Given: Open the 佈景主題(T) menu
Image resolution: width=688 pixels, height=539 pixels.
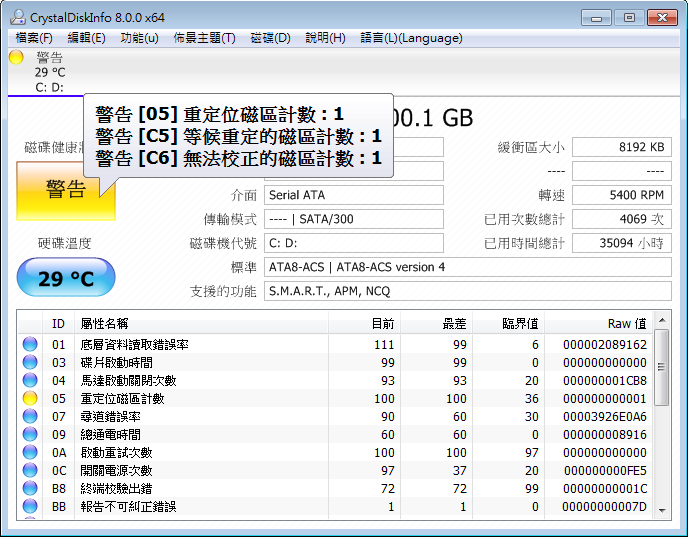Looking at the screenshot, I should (x=204, y=38).
